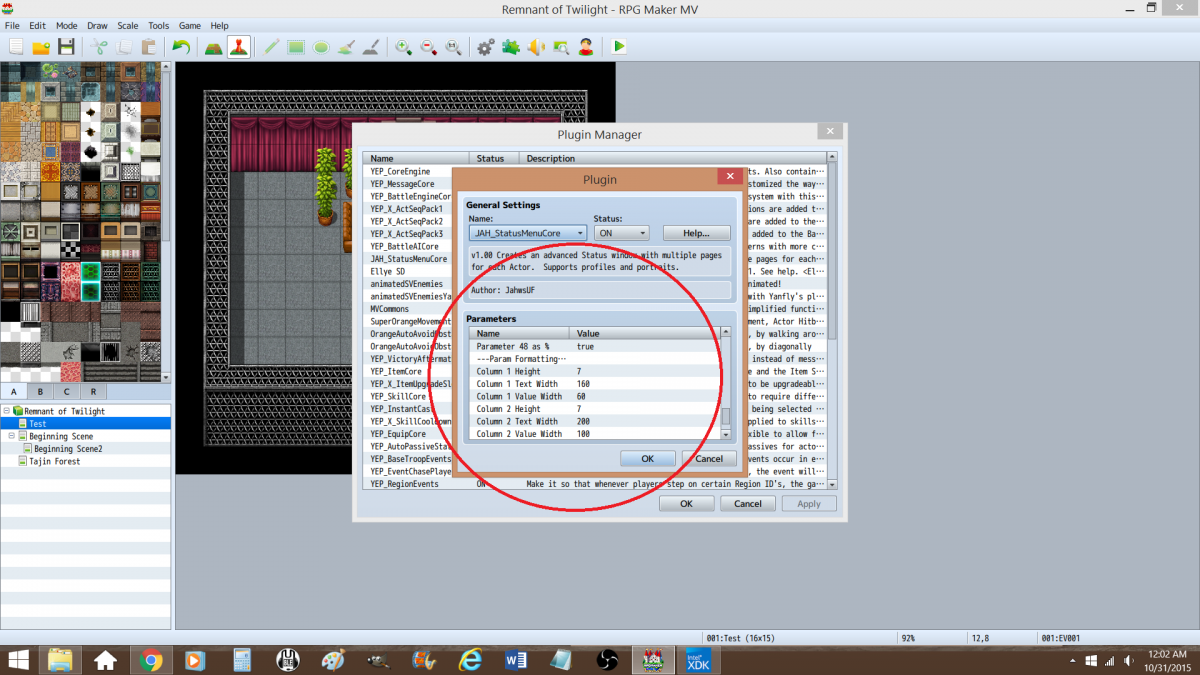Confirm Plugin dialog with OK
This screenshot has width=1200, height=675.
[x=647, y=458]
